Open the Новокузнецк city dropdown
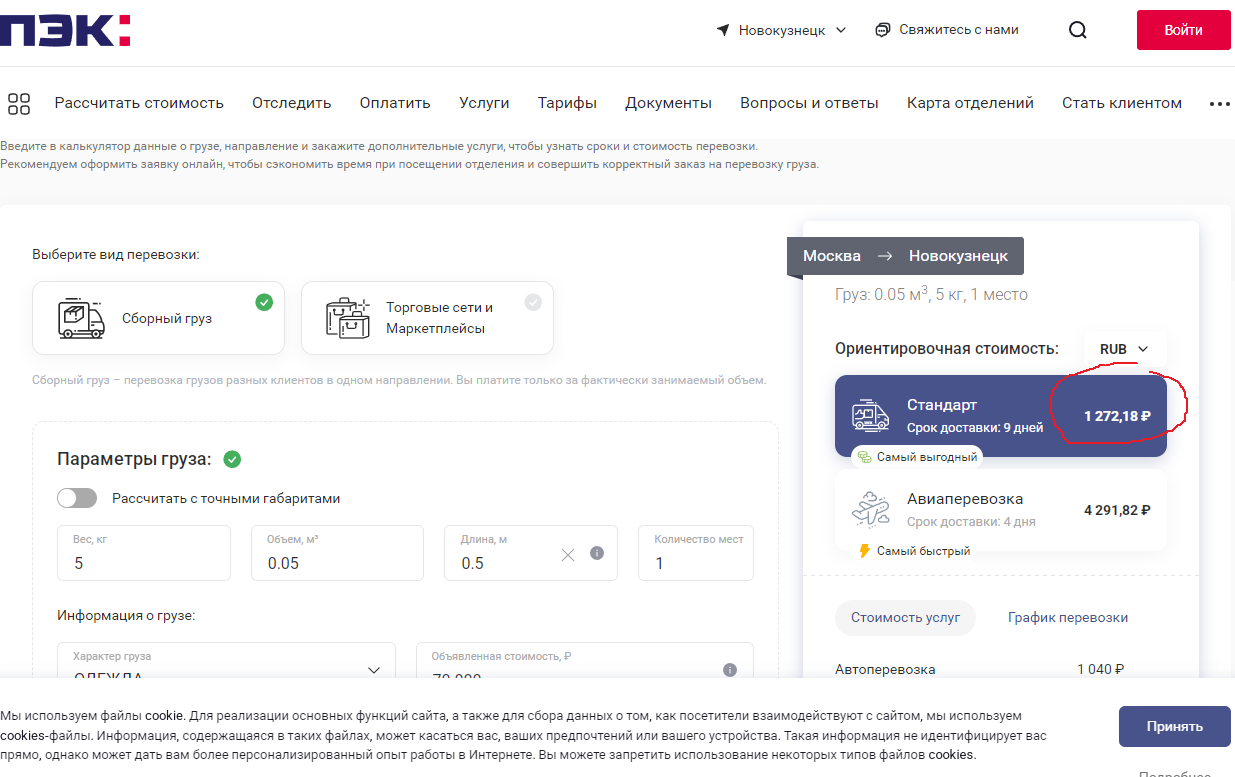The width and height of the screenshot is (1235, 777). click(782, 30)
